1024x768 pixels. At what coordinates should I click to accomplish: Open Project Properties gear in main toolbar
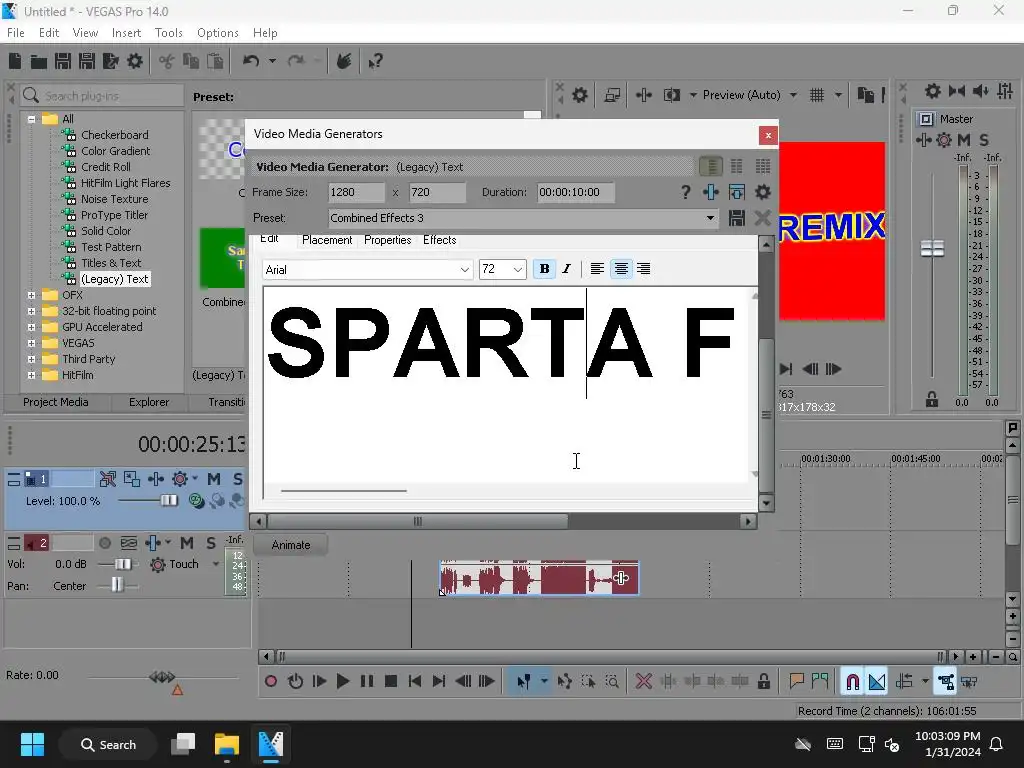[x=135, y=61]
